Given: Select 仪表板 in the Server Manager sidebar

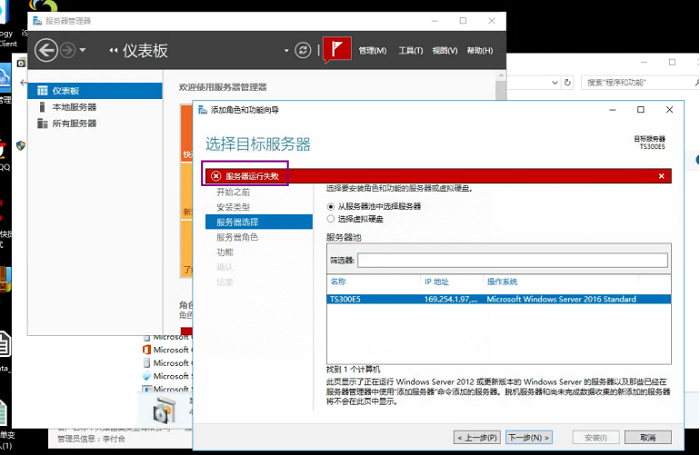Looking at the screenshot, I should (x=95, y=91).
